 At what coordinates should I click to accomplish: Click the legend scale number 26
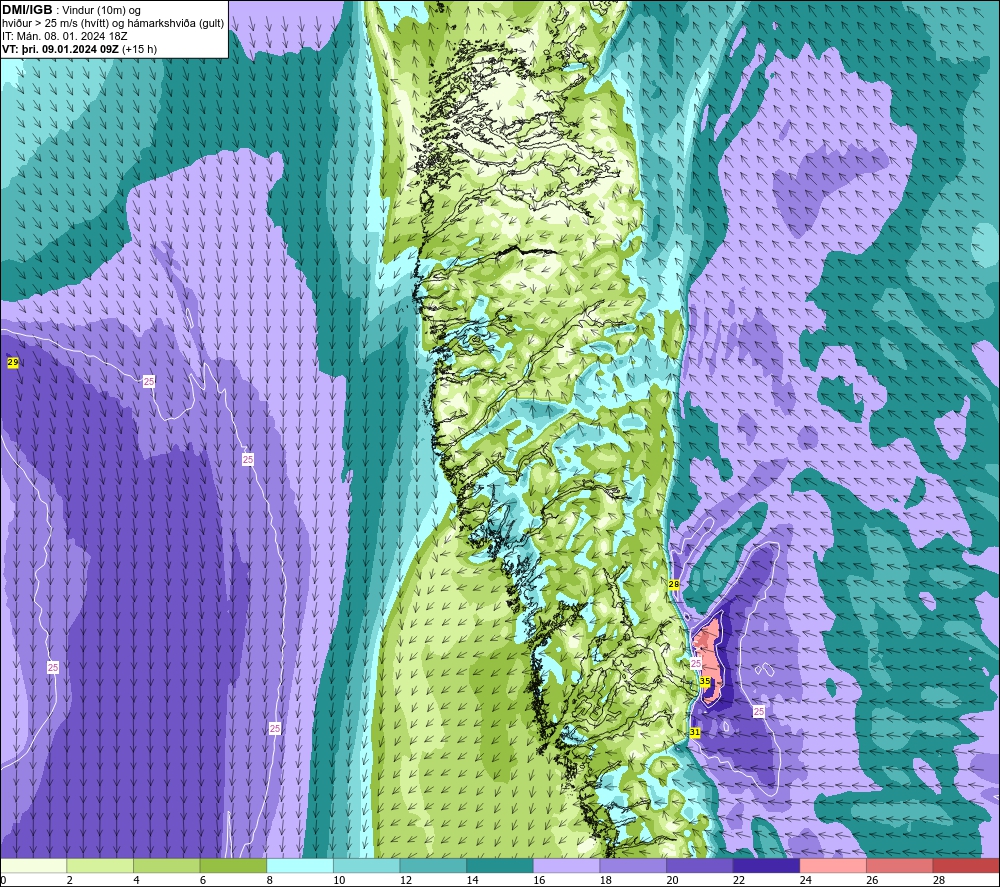pos(872,880)
